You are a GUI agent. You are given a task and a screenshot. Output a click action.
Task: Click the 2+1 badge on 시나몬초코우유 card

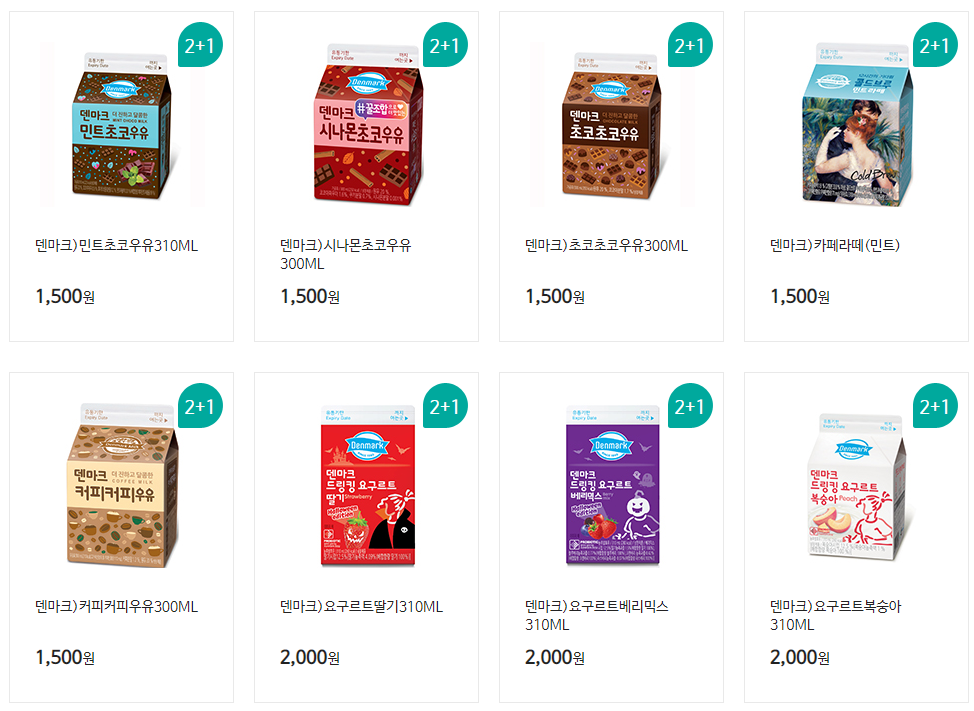(445, 45)
